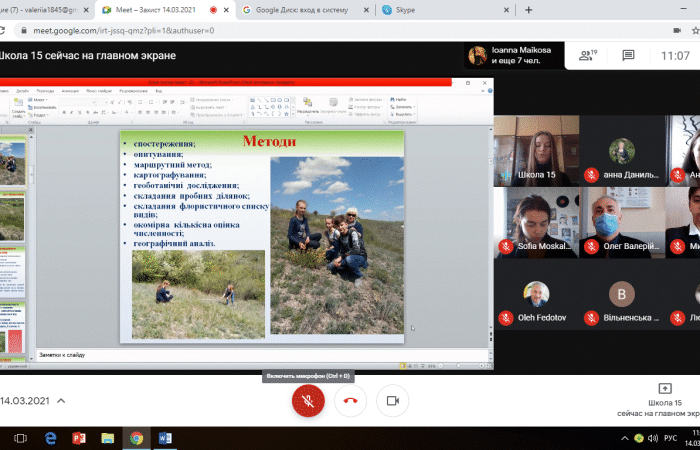This screenshot has height=450, width=700.
Task: Expand meeting details arrow next to 14.03.2021
Action: click(60, 400)
